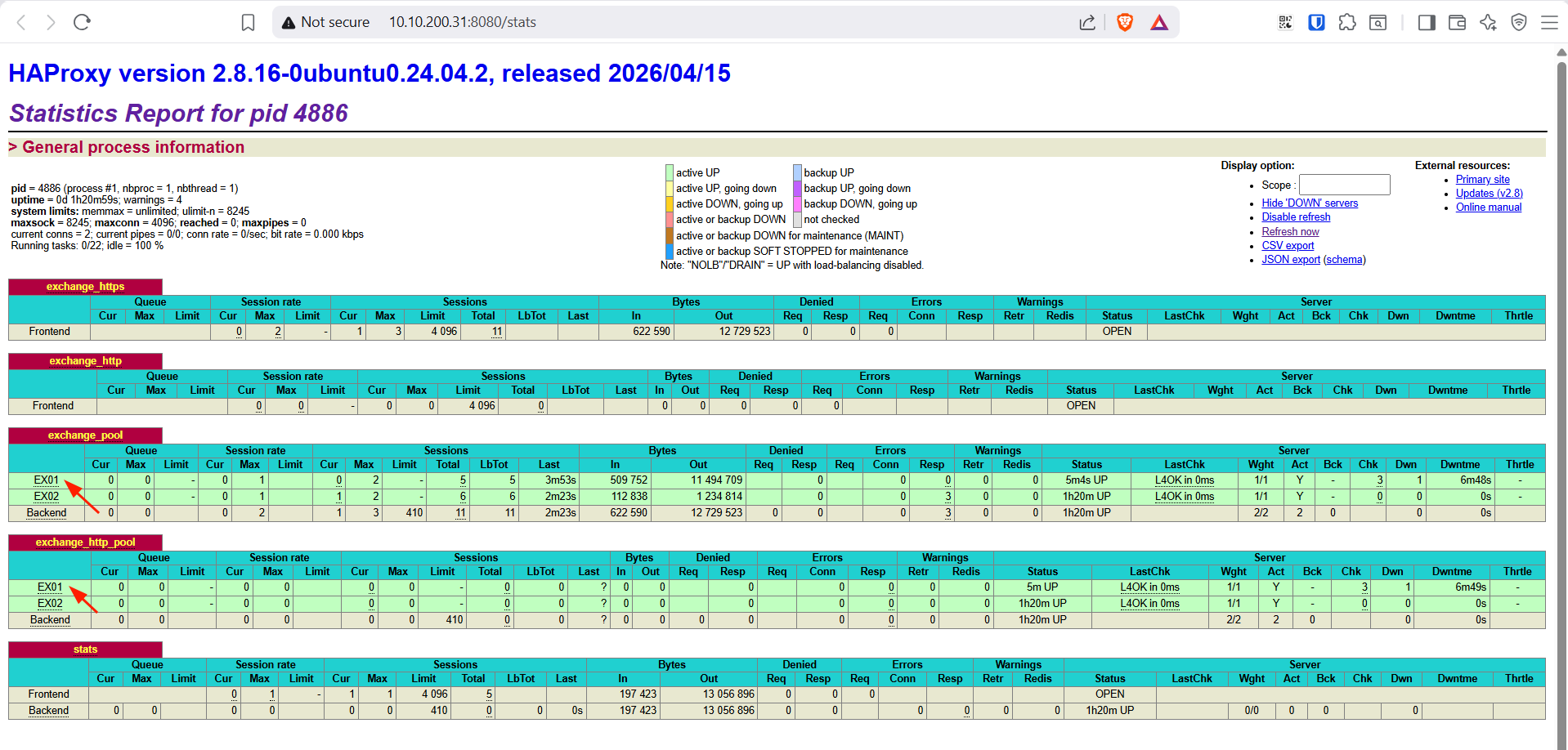Viewport: 1568px width, 750px height.
Task: Select EX02 server in exchange_pool table
Action: [x=47, y=497]
